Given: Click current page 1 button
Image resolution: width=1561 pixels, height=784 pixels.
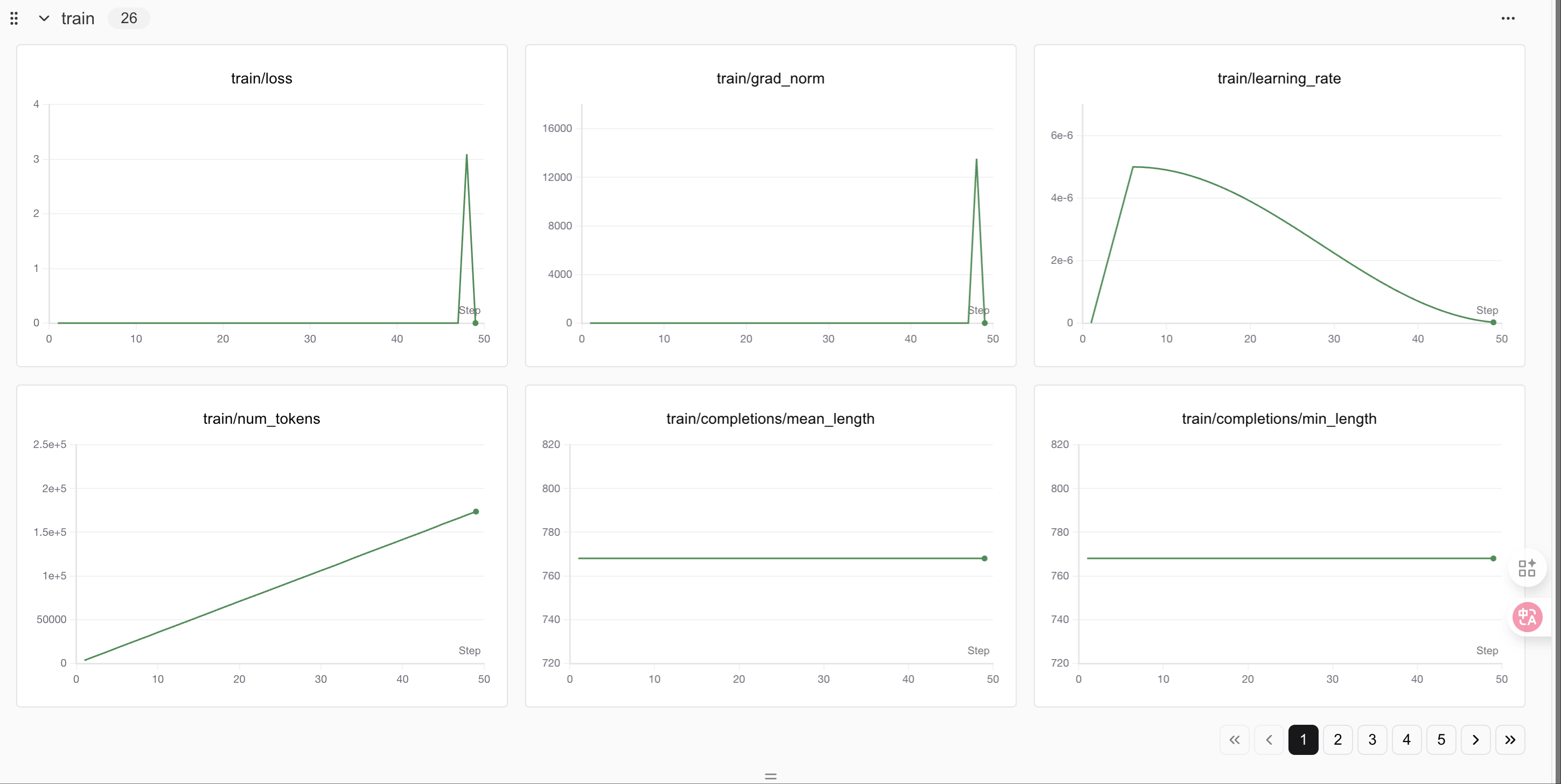Looking at the screenshot, I should [x=1303, y=739].
